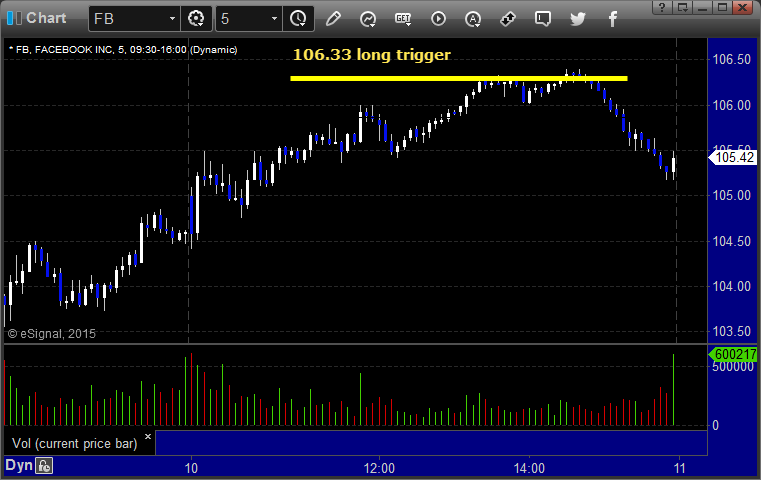
Task: Open the time template clock icon
Action: coord(298,19)
